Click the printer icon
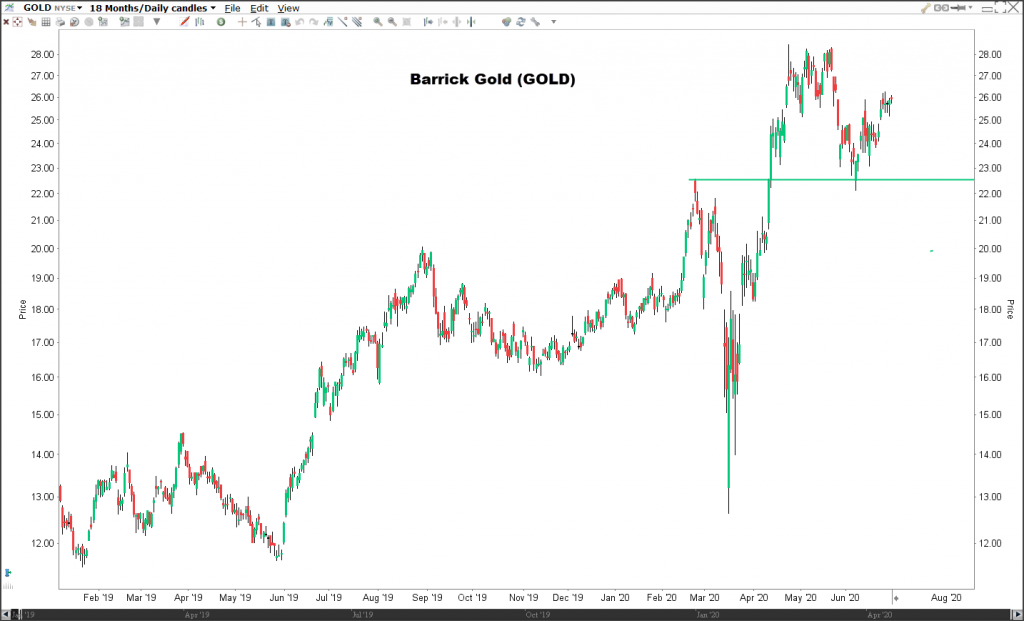The width and height of the screenshot is (1024, 621). tap(60, 22)
